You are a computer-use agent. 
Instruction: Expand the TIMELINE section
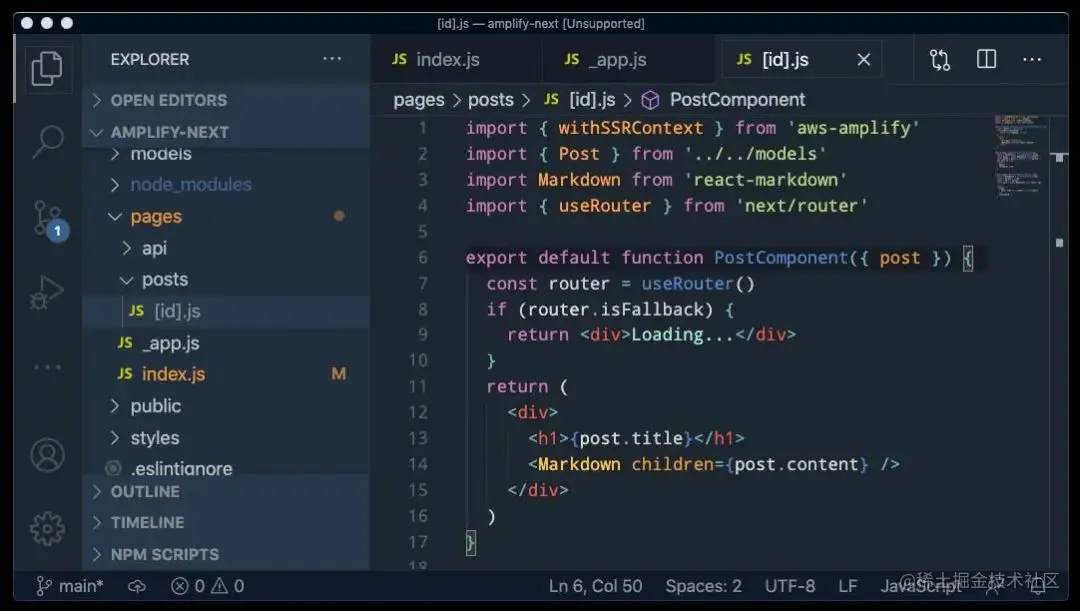click(x=226, y=523)
